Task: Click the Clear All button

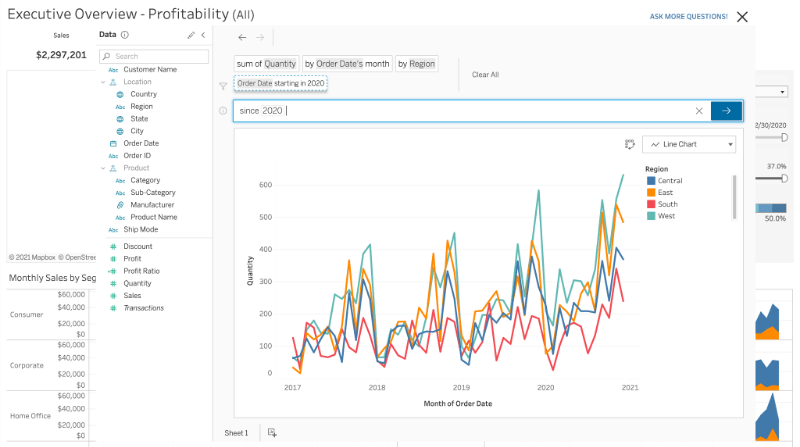Action: tap(485, 74)
